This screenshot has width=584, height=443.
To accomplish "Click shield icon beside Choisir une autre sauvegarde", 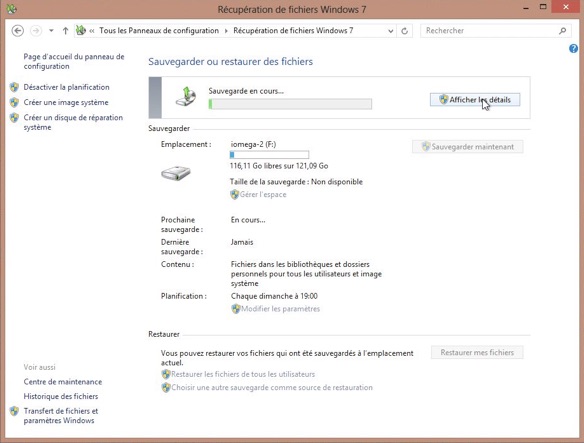I will tap(166, 387).
